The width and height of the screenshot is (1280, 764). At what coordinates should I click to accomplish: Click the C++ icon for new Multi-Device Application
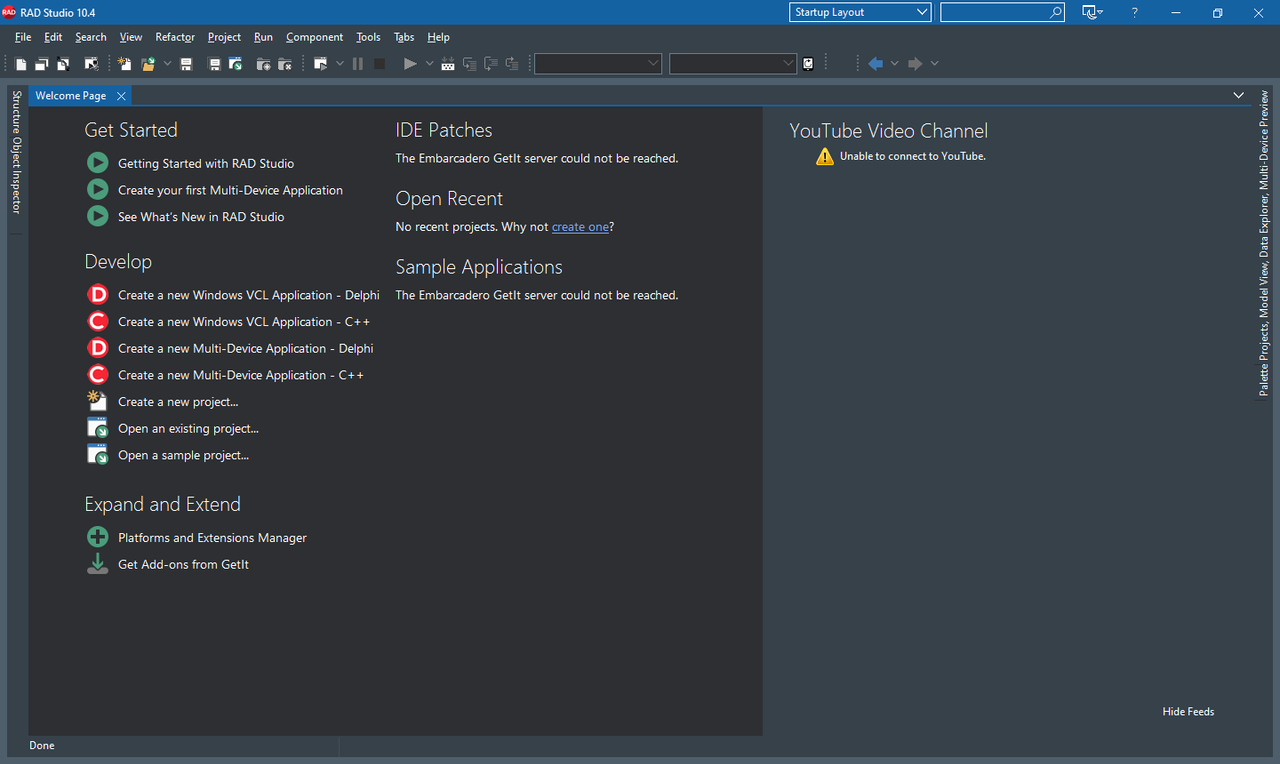coord(97,375)
